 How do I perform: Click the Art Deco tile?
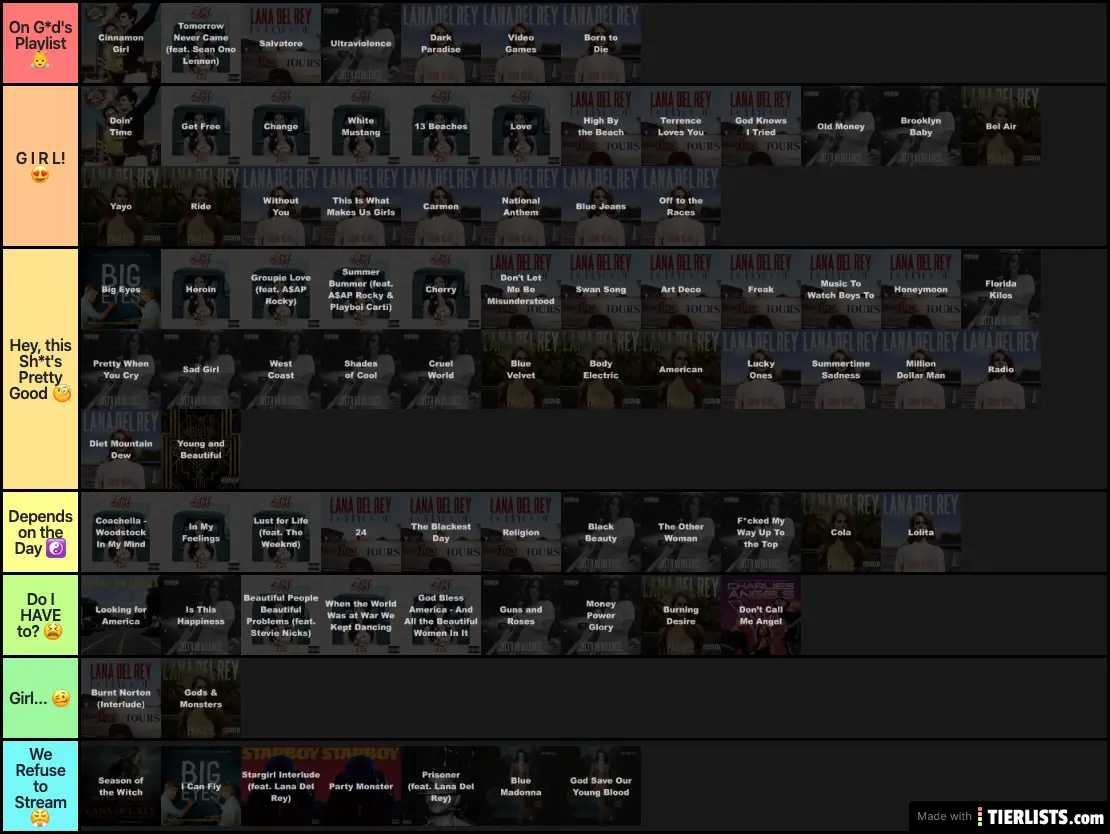click(681, 289)
